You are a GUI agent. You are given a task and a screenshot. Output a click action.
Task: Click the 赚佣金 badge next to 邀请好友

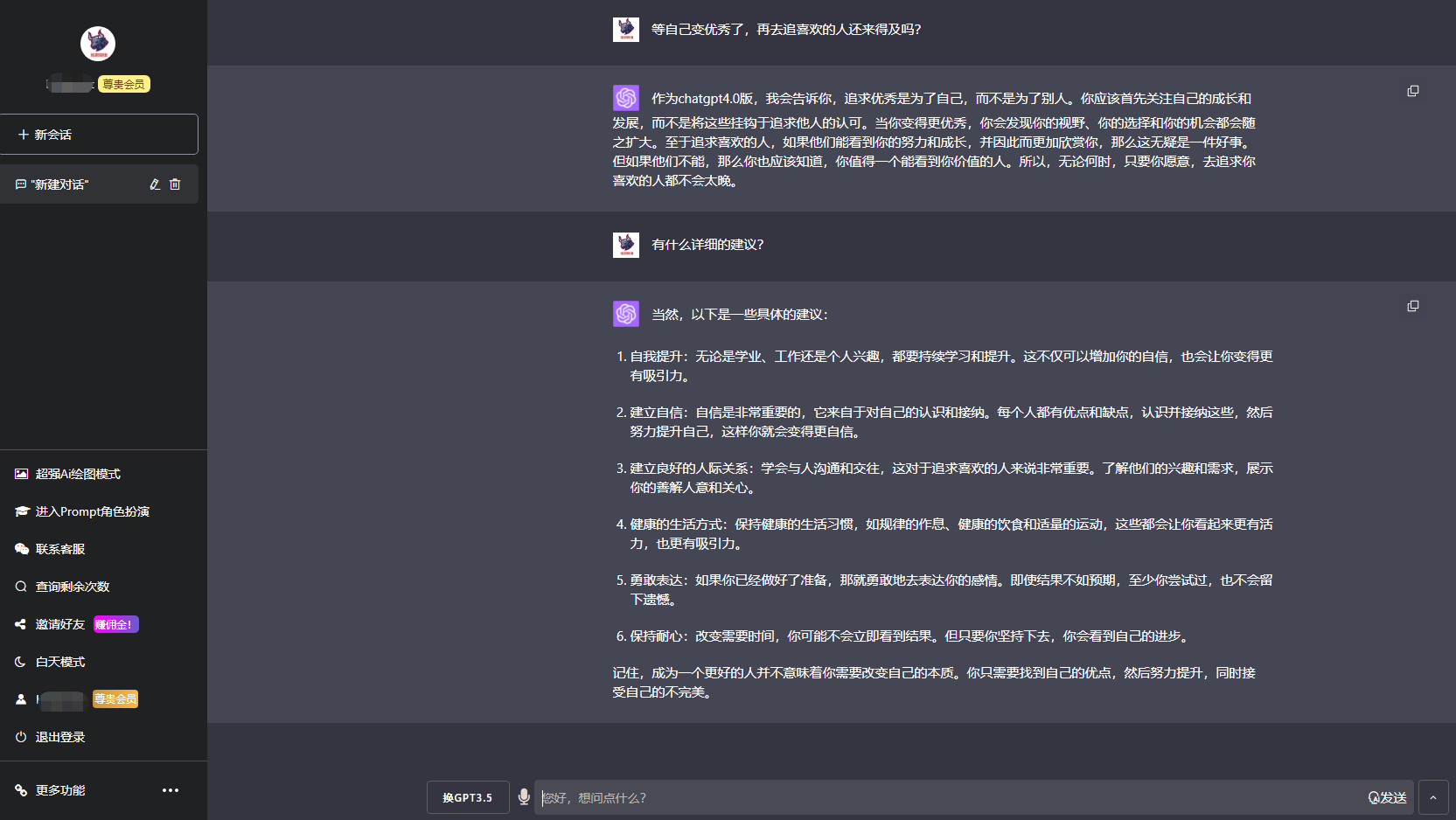[x=116, y=624]
